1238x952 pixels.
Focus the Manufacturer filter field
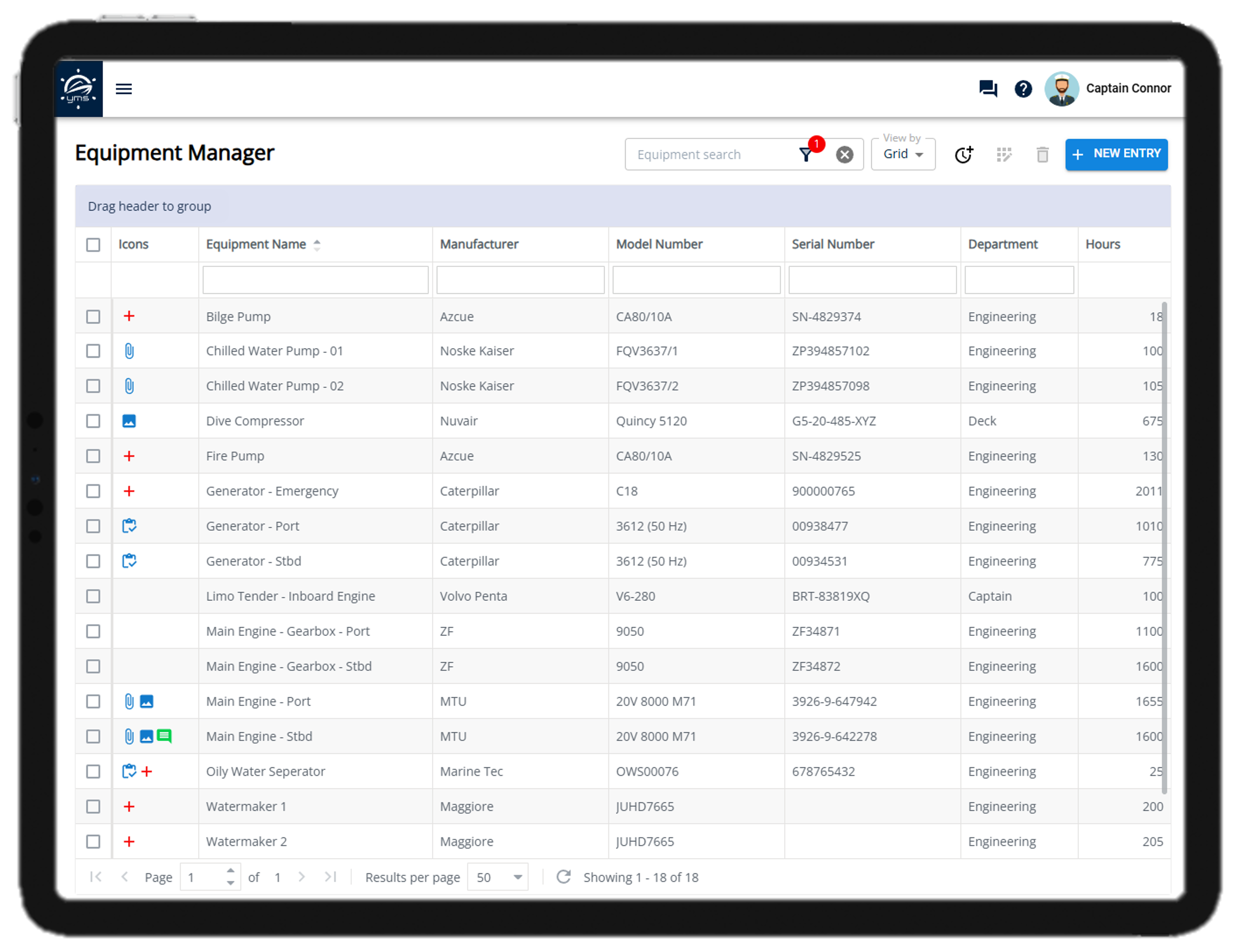[x=520, y=280]
